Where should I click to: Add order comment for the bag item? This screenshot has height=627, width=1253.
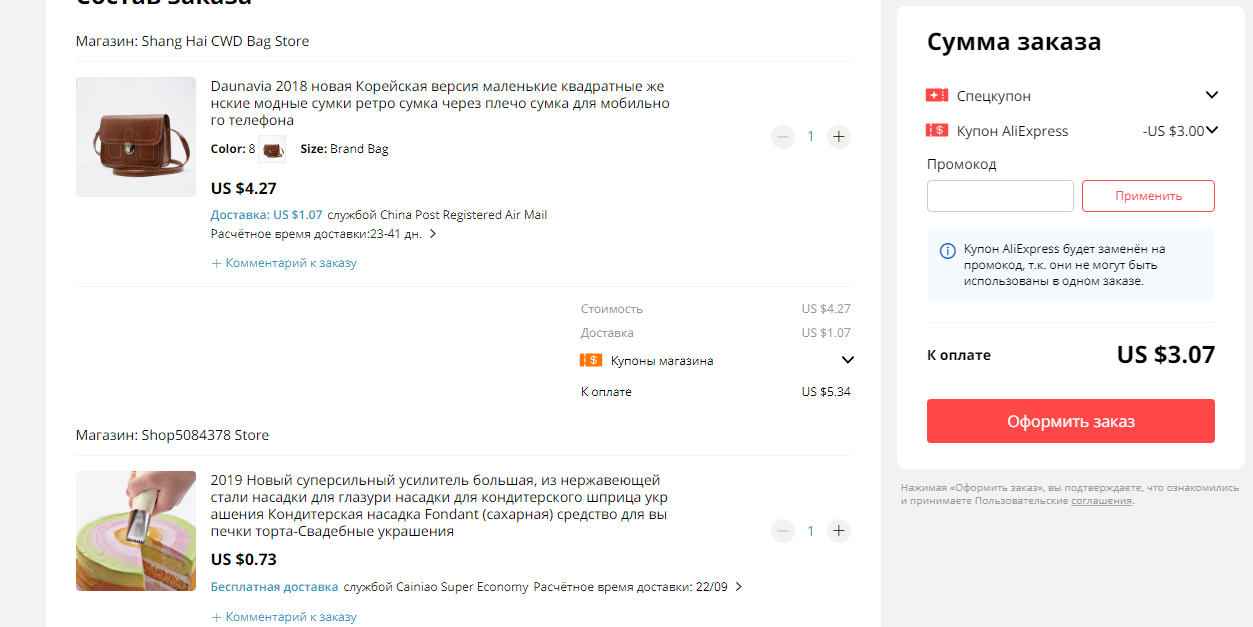click(284, 263)
